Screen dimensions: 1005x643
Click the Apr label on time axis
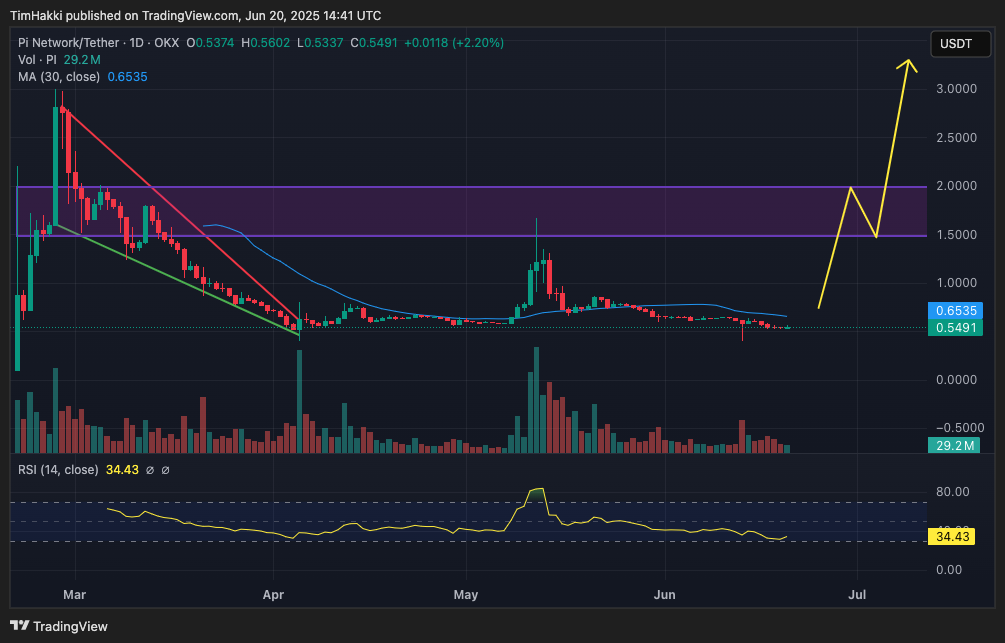pyautogui.click(x=273, y=595)
